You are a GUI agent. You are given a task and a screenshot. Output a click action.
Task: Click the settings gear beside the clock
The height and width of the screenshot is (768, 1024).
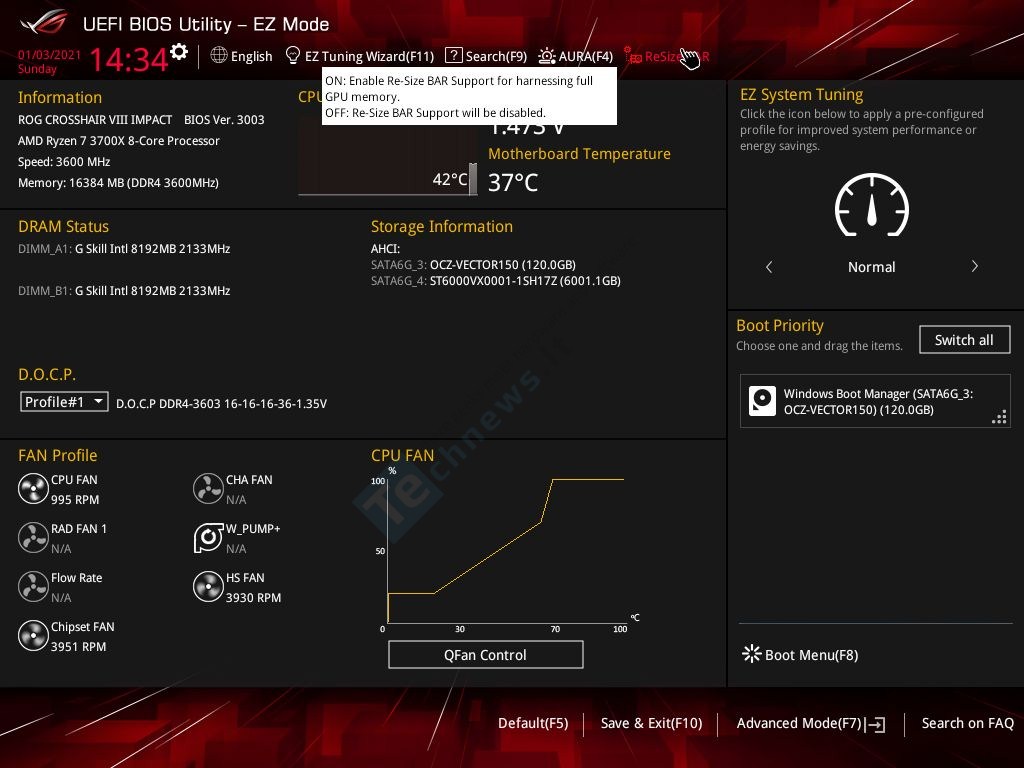pyautogui.click(x=178, y=52)
